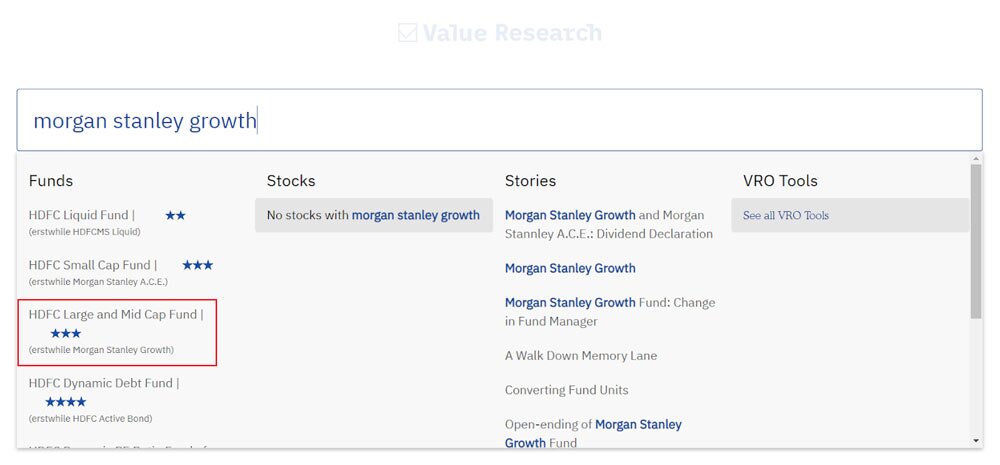Select HDFC Large and Mid Cap Fund
The width and height of the screenshot is (1000, 465).
(x=115, y=315)
